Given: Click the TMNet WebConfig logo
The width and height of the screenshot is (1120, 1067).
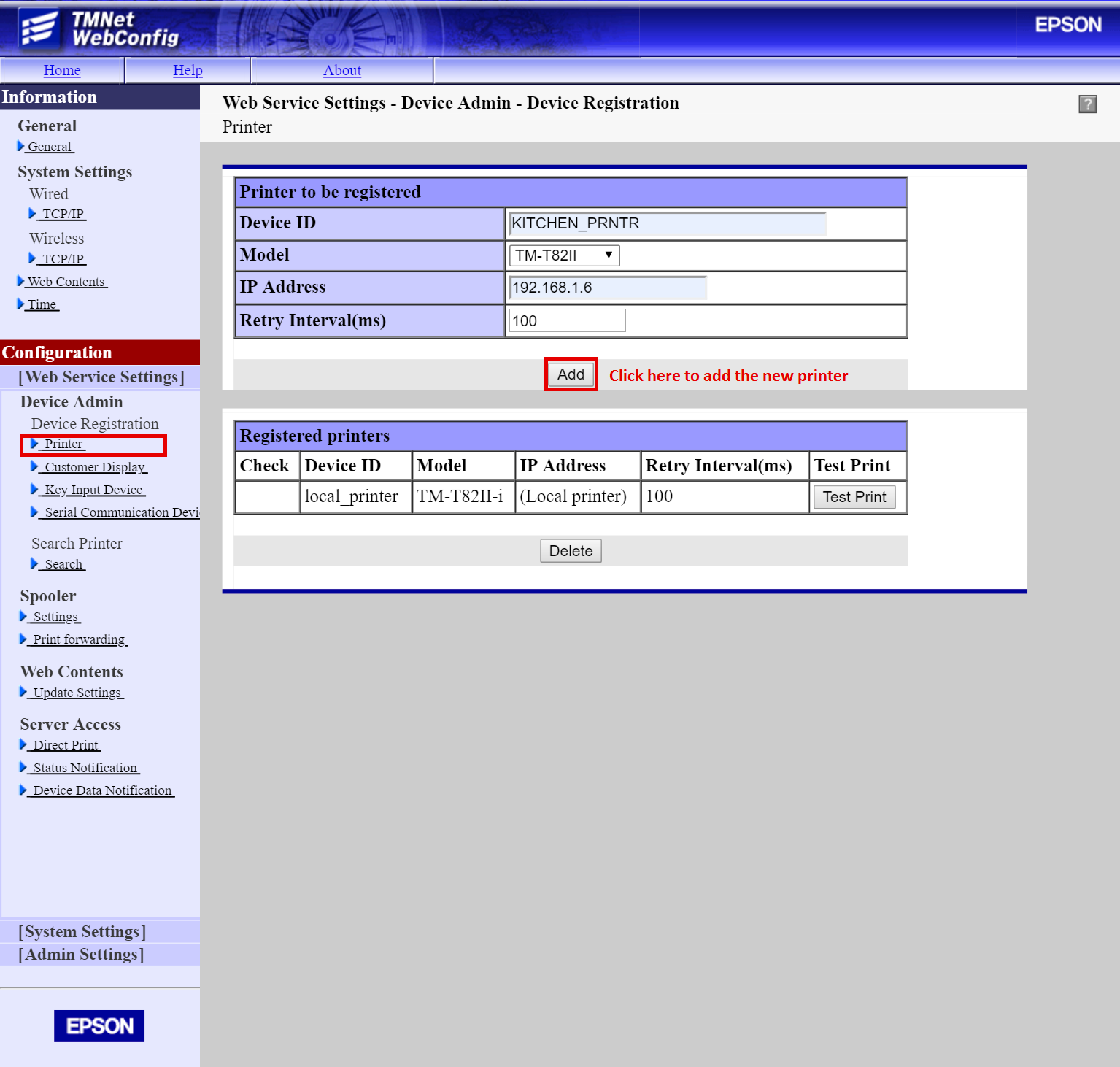Looking at the screenshot, I should [x=99, y=28].
